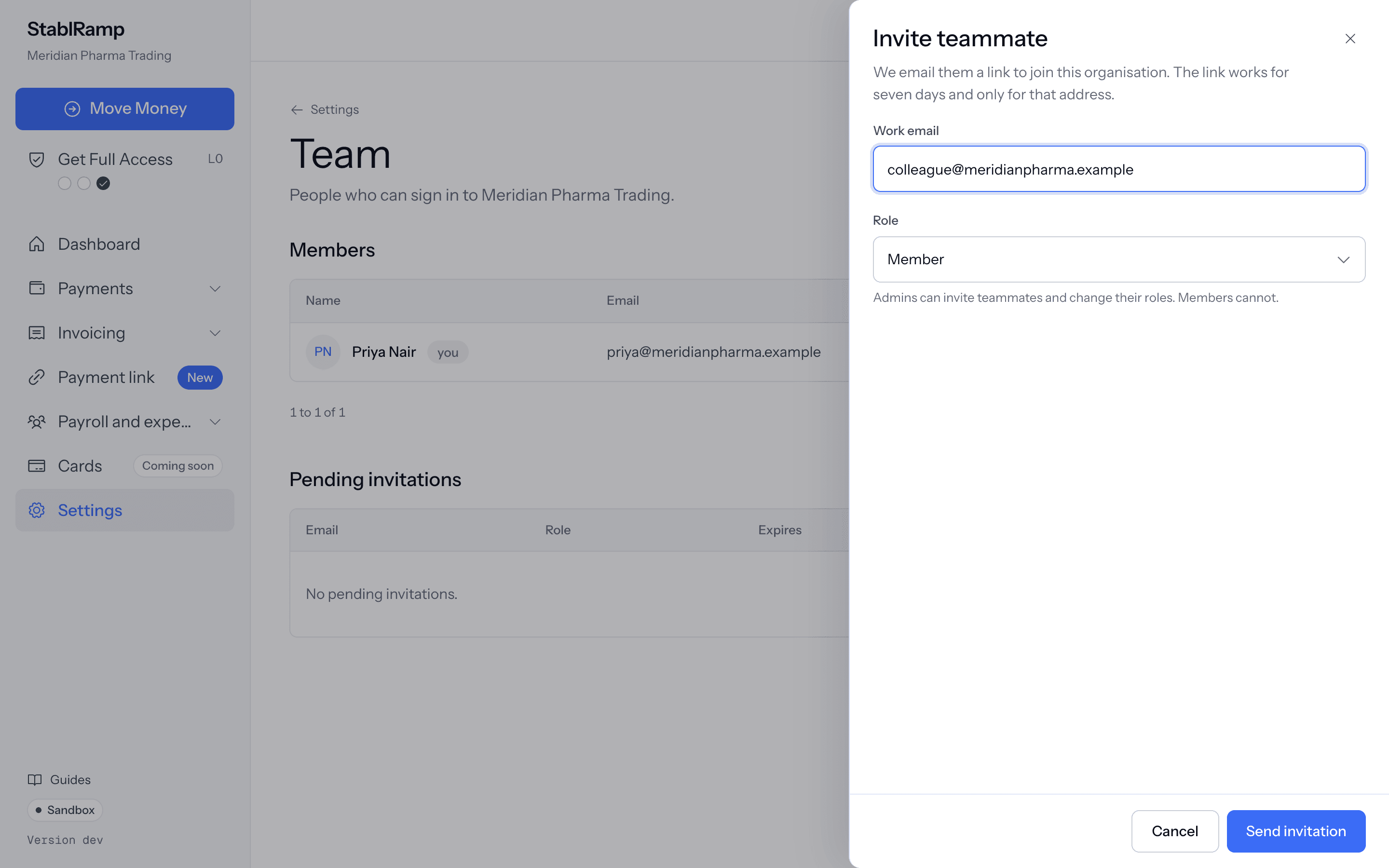The width and height of the screenshot is (1389, 868).
Task: Click the Name column header in Members
Action: (323, 301)
